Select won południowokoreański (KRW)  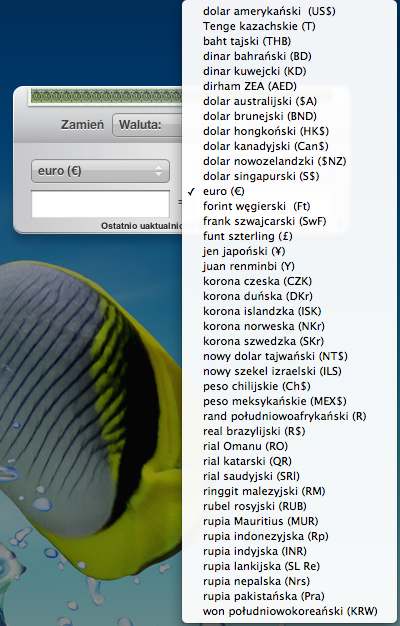tap(289, 612)
